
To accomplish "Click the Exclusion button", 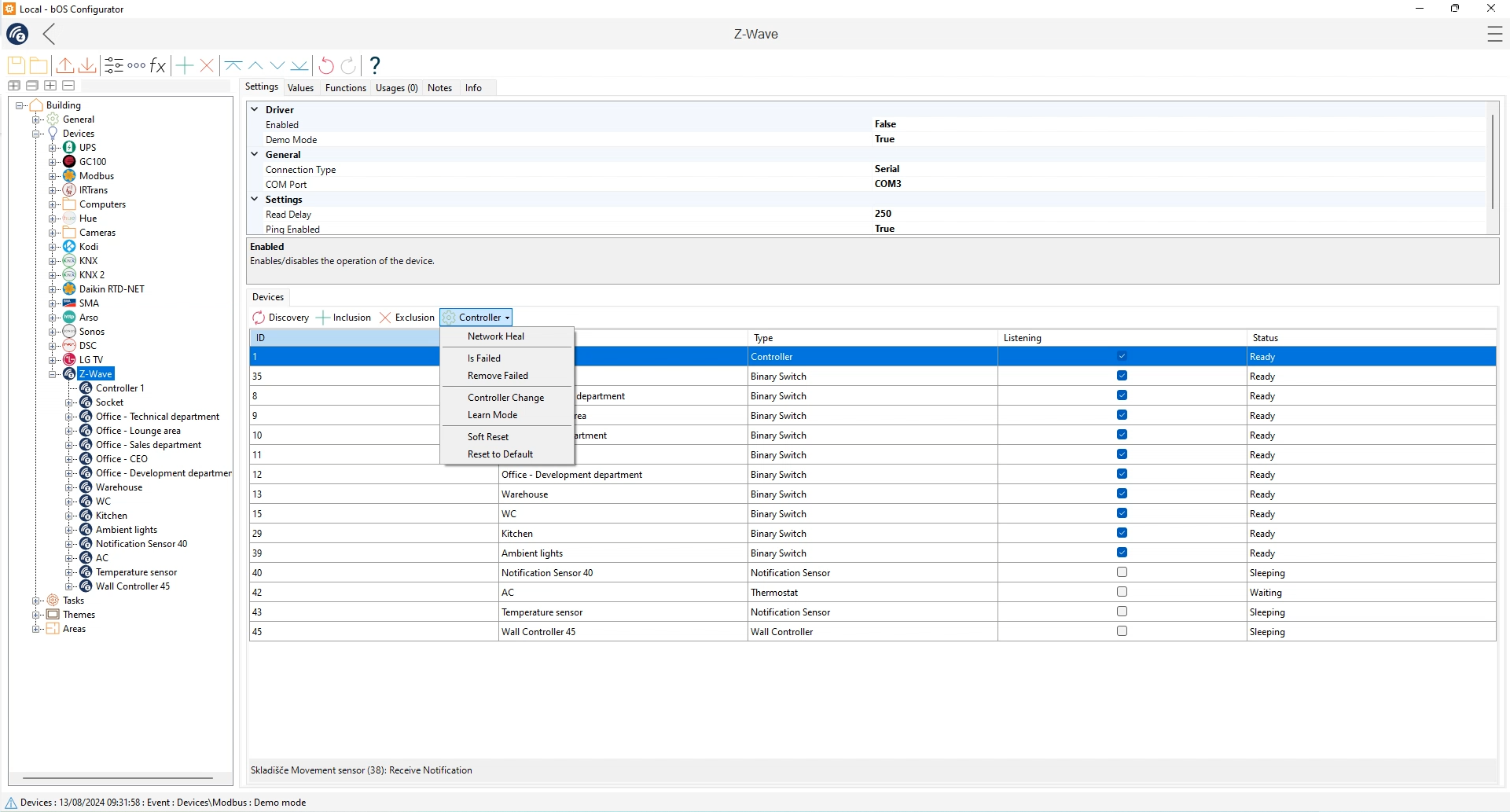I will pyautogui.click(x=407, y=318).
